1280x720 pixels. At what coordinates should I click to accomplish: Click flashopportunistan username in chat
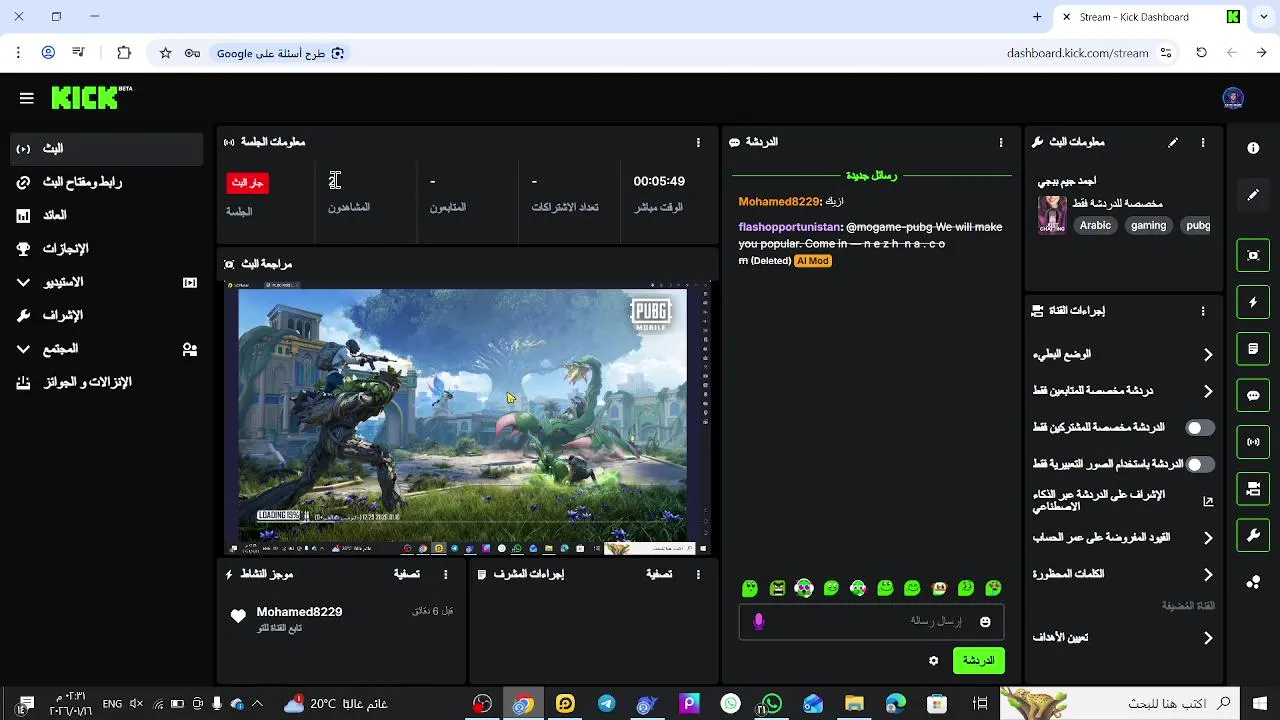point(790,227)
